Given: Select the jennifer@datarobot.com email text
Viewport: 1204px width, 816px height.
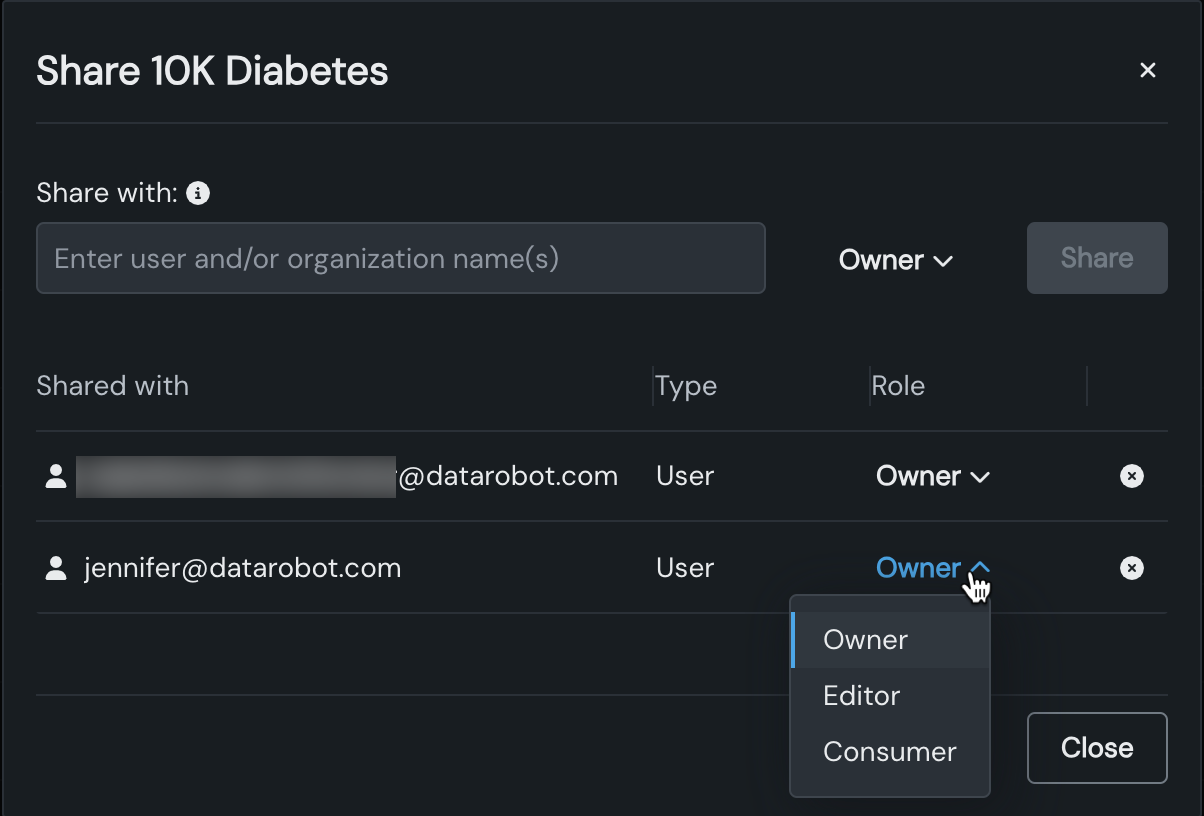Looking at the screenshot, I should [242, 568].
